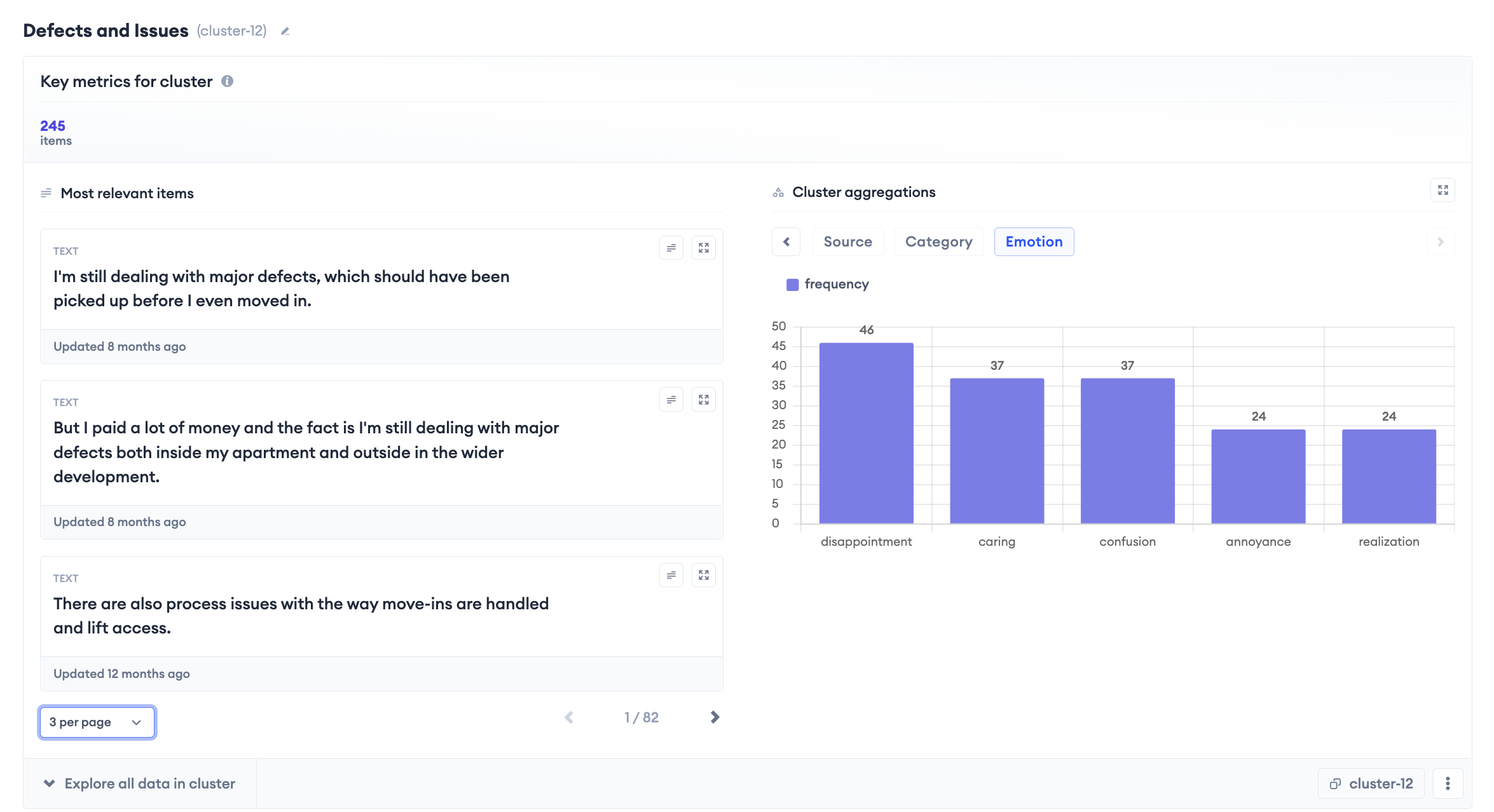Click the disappointment bar in chart
This screenshot has width=1494, height=812.
866,433
